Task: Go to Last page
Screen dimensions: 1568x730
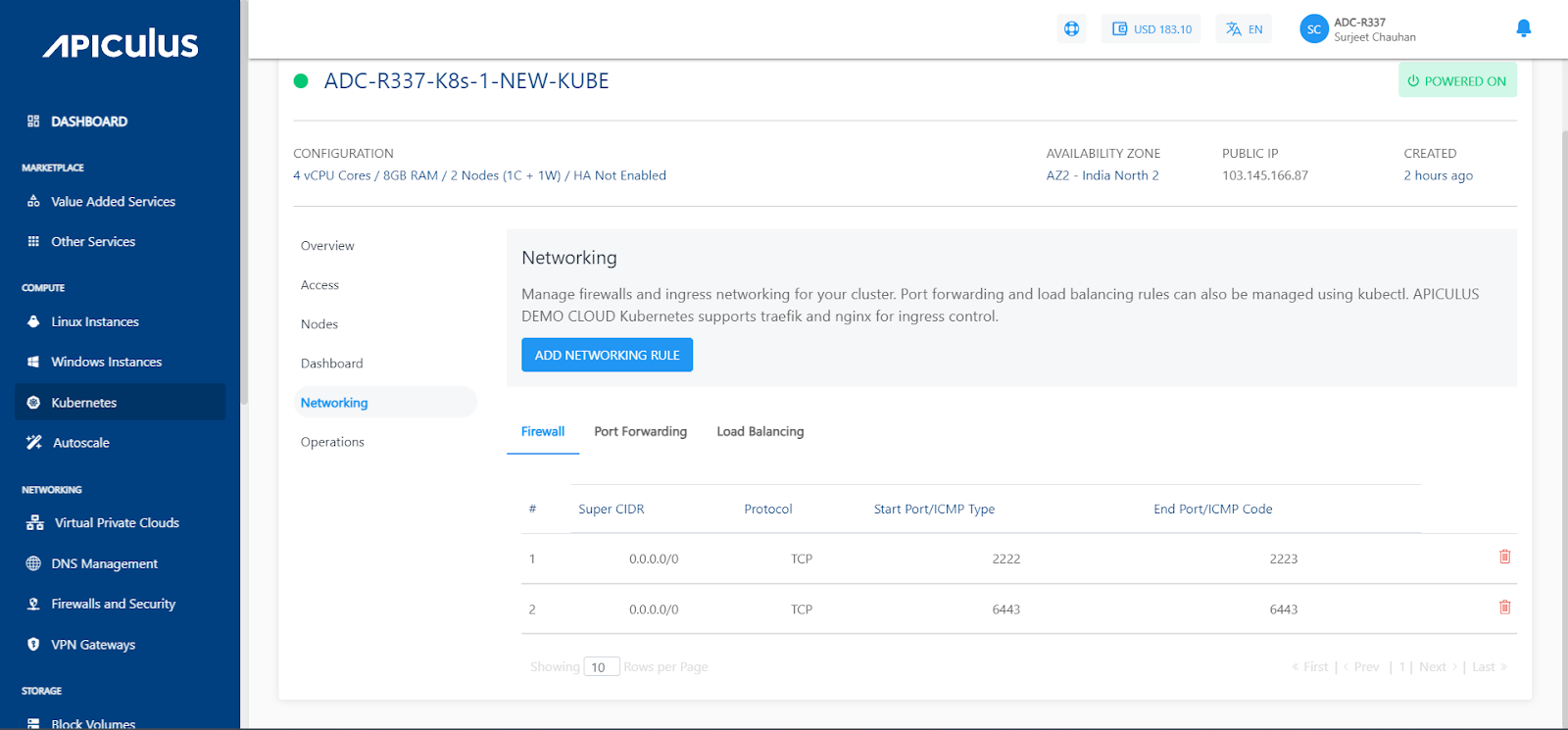Action: point(1490,667)
